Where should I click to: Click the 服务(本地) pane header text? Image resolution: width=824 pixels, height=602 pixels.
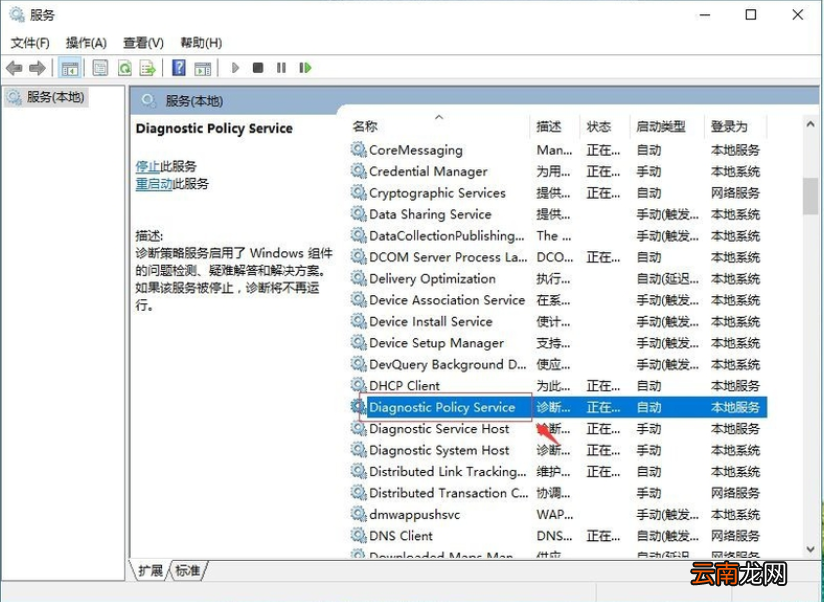[x=194, y=101]
